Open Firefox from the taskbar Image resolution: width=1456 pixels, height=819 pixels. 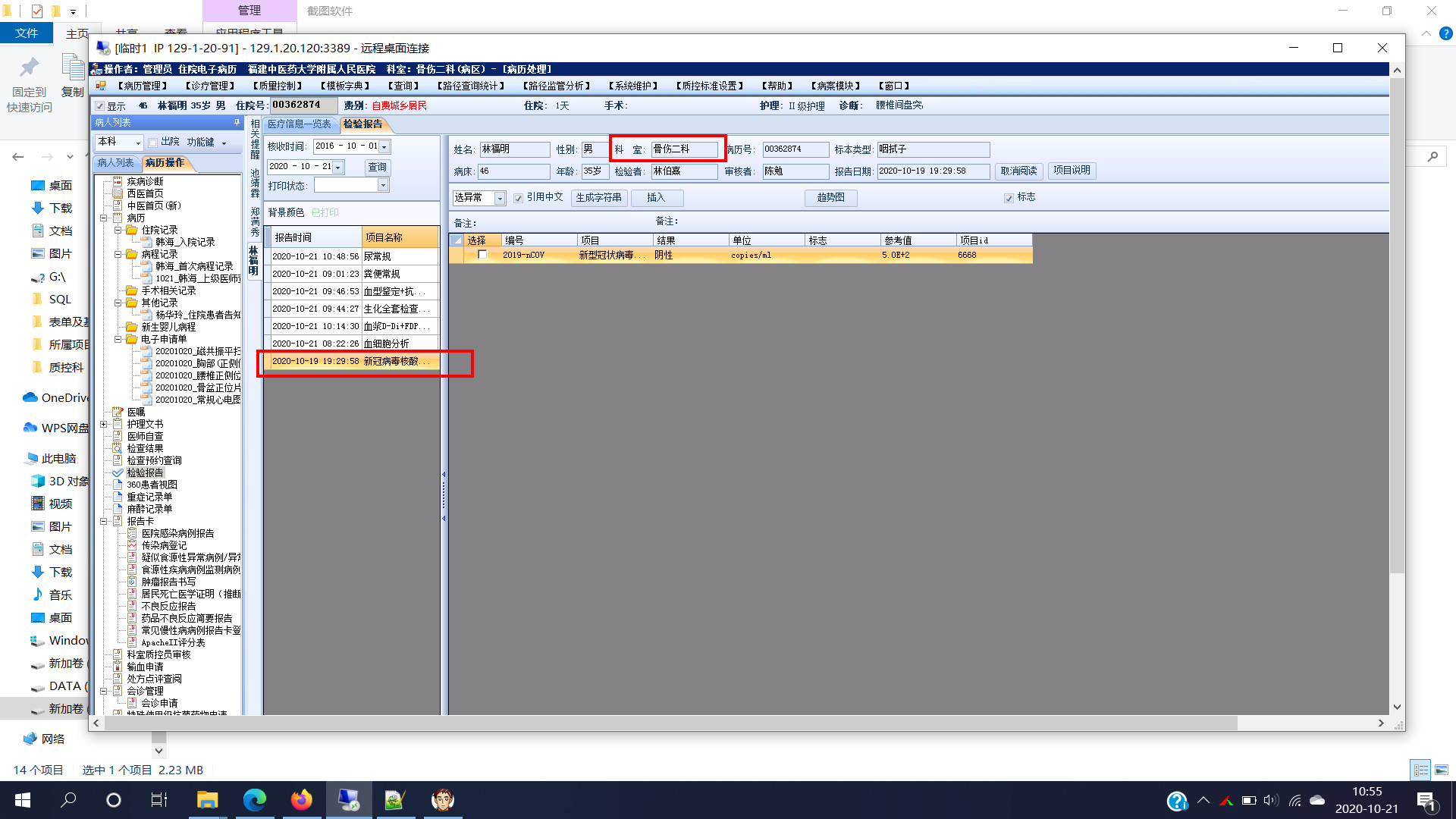[301, 800]
